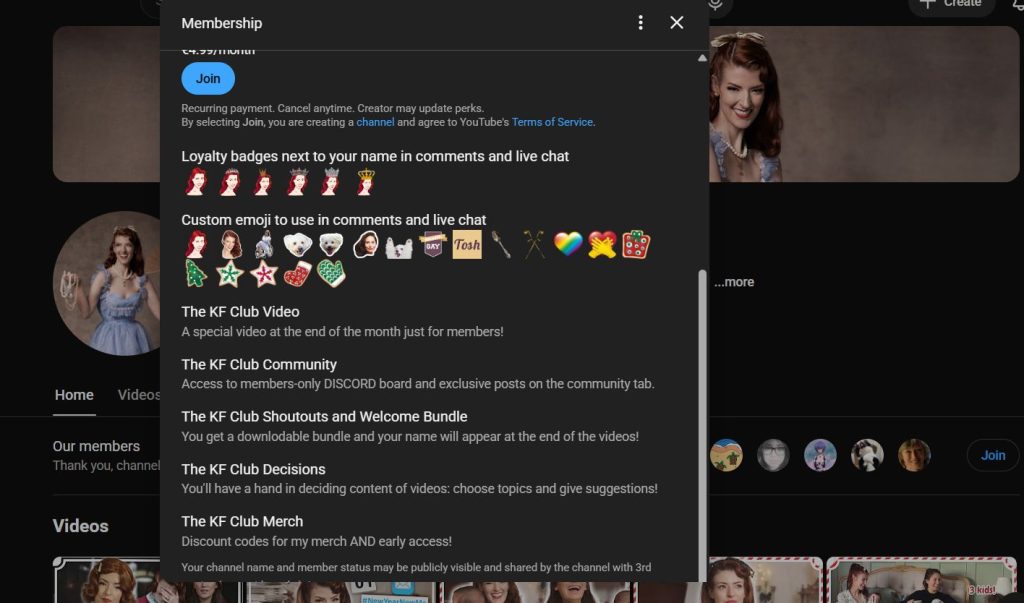Click the pink snowflake star cookie emoji
The image size is (1024, 603).
click(263, 273)
